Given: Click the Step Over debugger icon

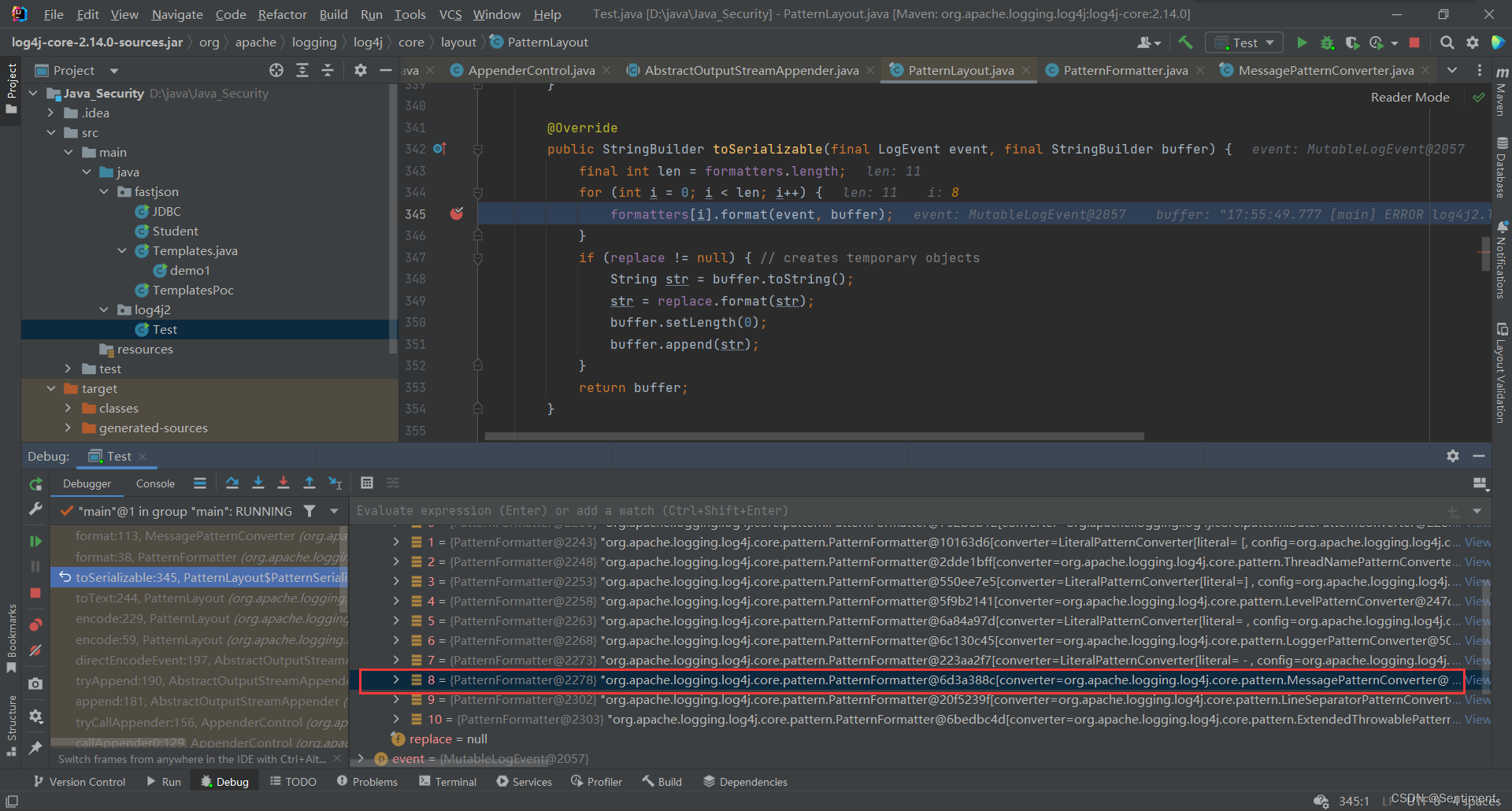Looking at the screenshot, I should point(232,483).
